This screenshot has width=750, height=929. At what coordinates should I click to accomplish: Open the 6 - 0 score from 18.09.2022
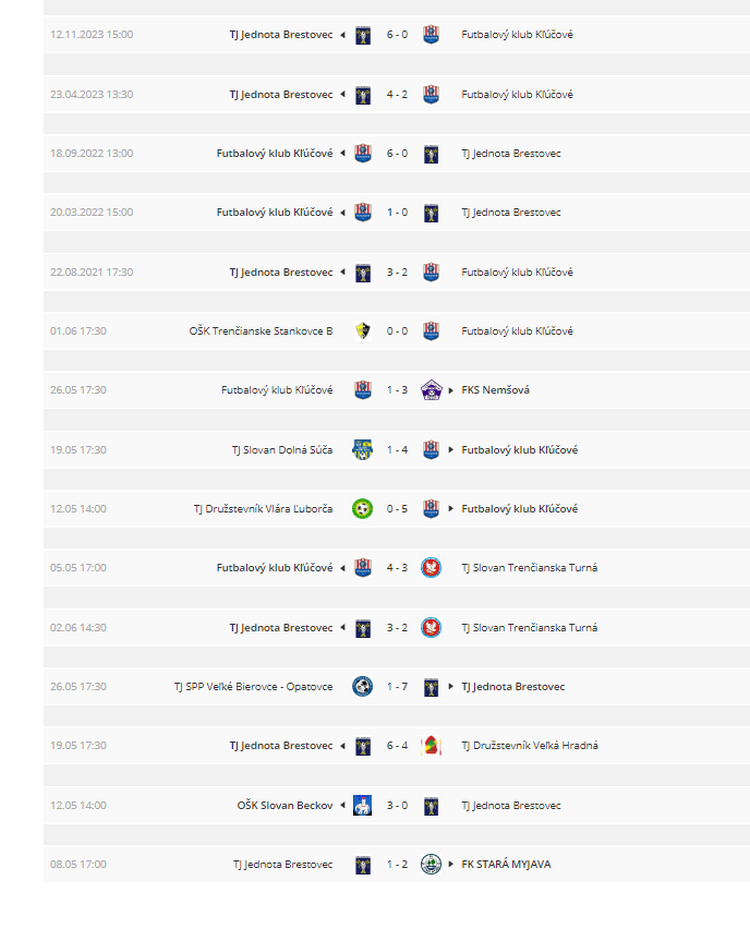[x=397, y=153]
